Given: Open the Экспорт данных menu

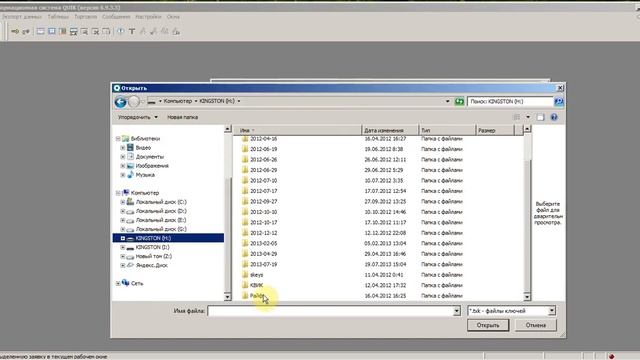Looking at the screenshot, I should (21, 17).
